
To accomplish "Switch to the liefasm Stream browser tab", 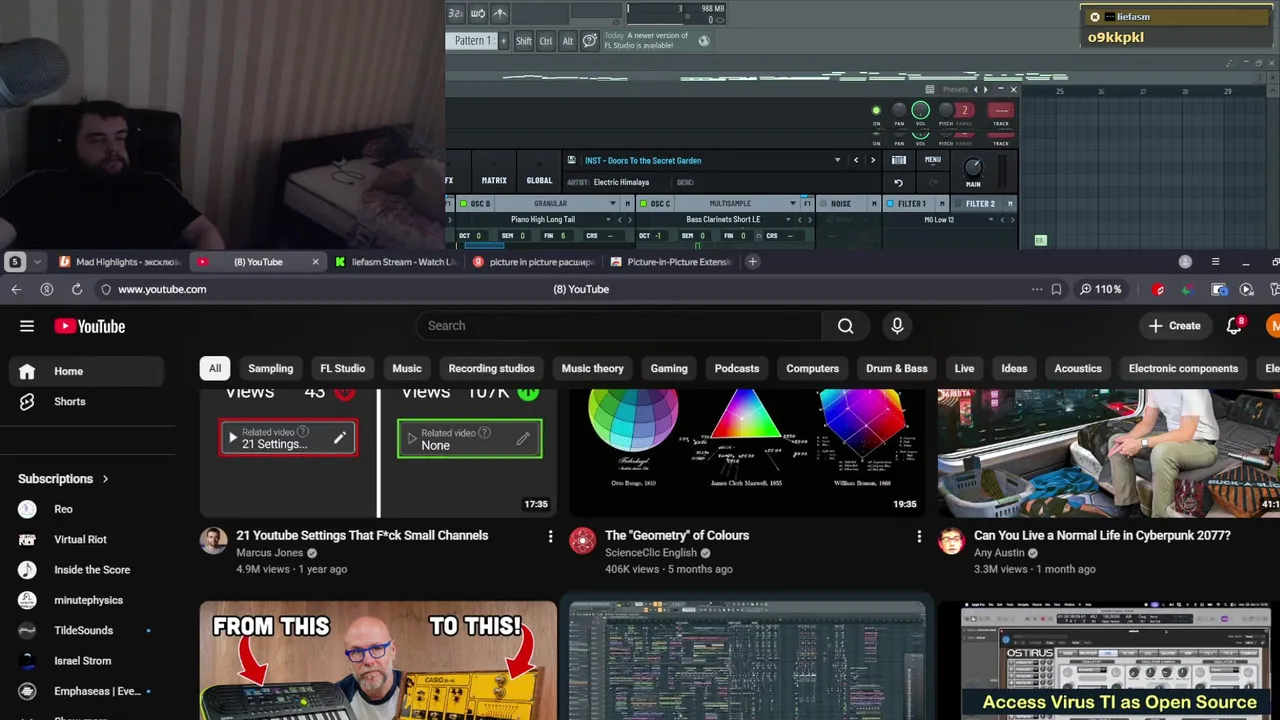I will tap(396, 262).
